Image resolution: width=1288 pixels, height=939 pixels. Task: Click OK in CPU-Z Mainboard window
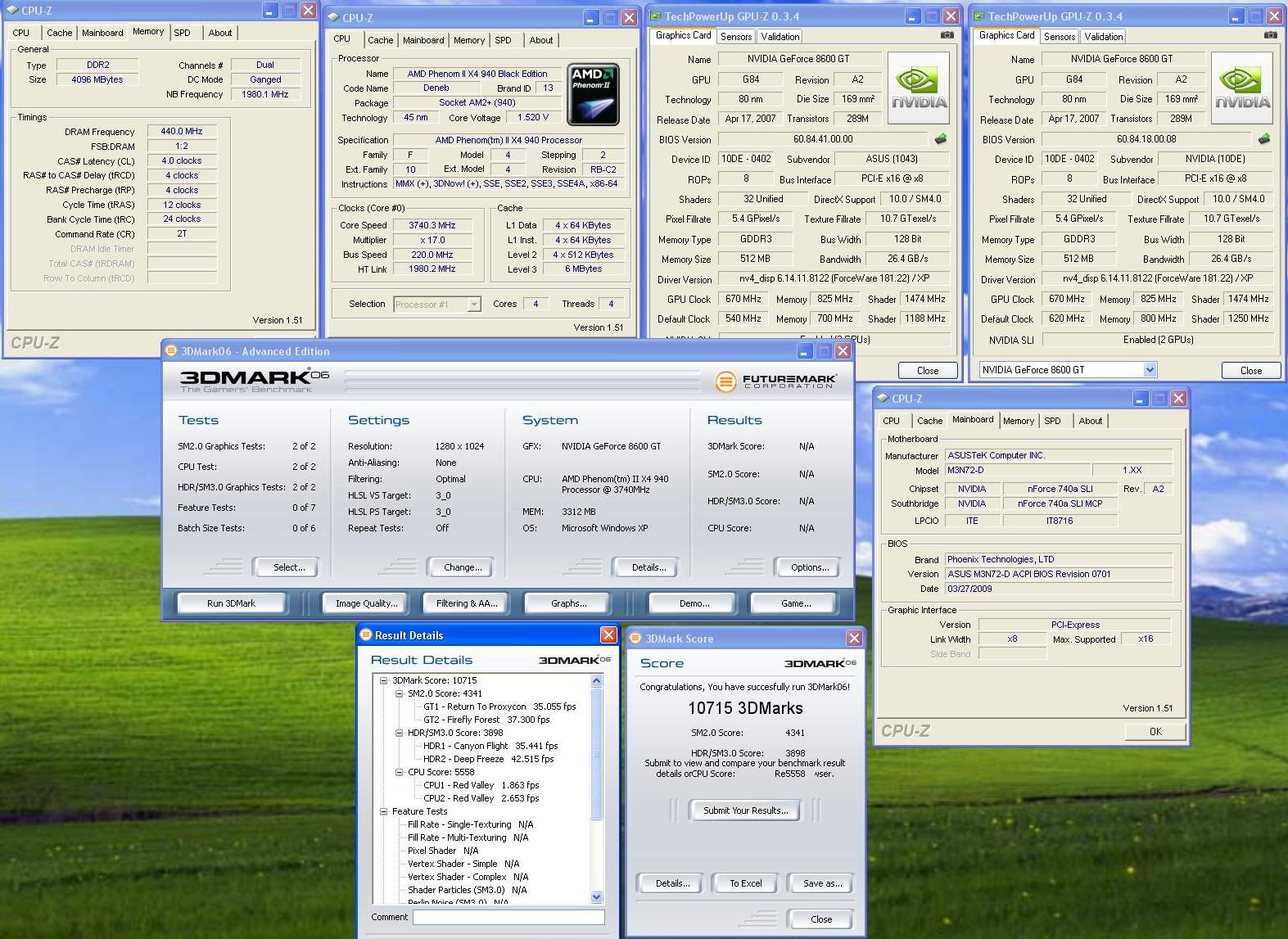click(1155, 732)
